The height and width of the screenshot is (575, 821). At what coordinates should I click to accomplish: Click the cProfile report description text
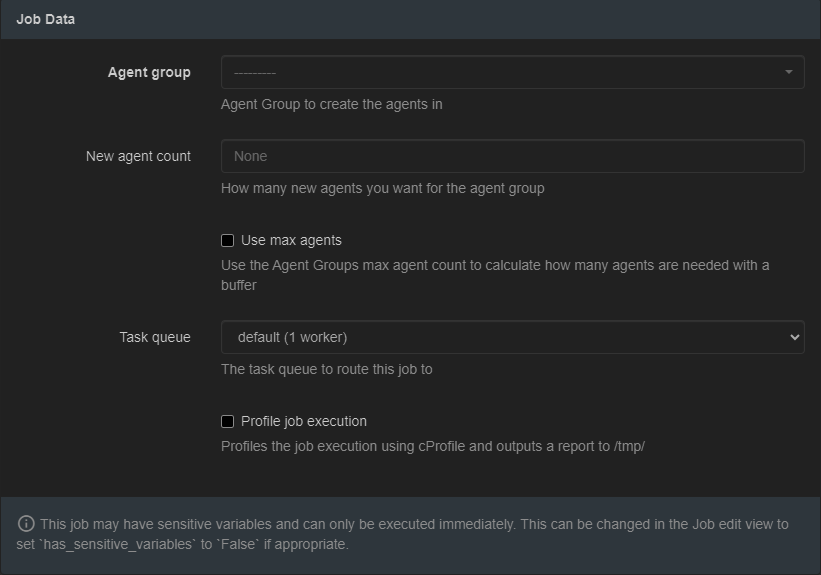432,446
